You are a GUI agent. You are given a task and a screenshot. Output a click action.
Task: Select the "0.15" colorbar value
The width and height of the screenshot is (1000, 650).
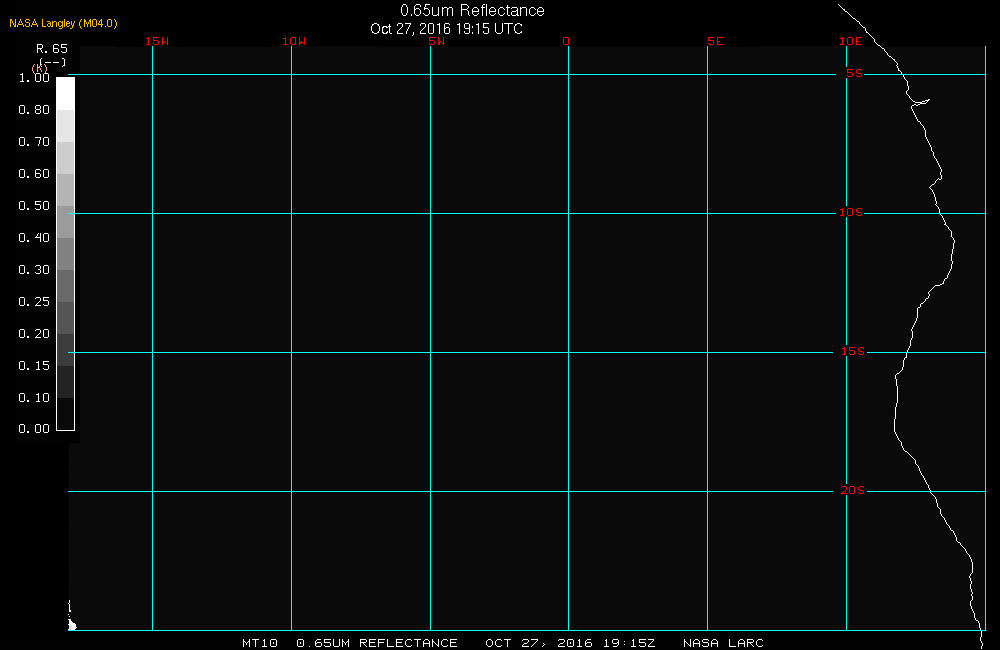point(34,365)
